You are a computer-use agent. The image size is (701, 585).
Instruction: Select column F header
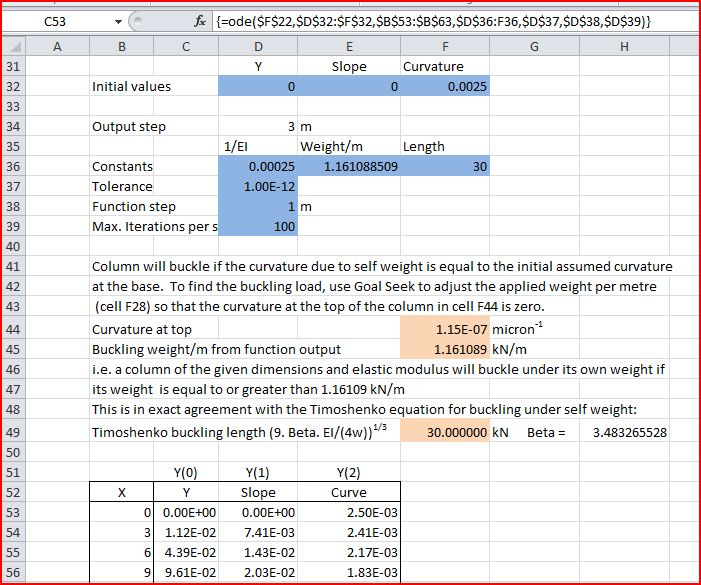tap(444, 46)
